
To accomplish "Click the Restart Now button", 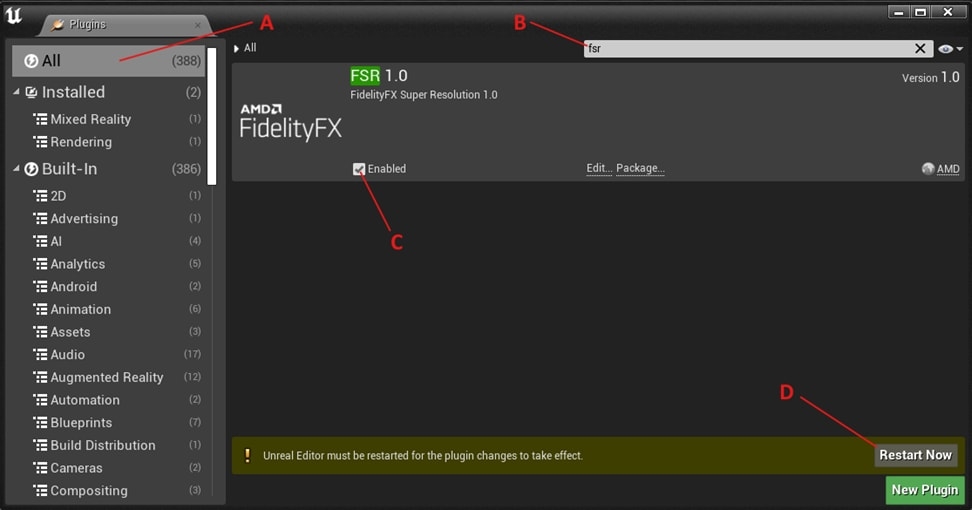I will pyautogui.click(x=916, y=455).
